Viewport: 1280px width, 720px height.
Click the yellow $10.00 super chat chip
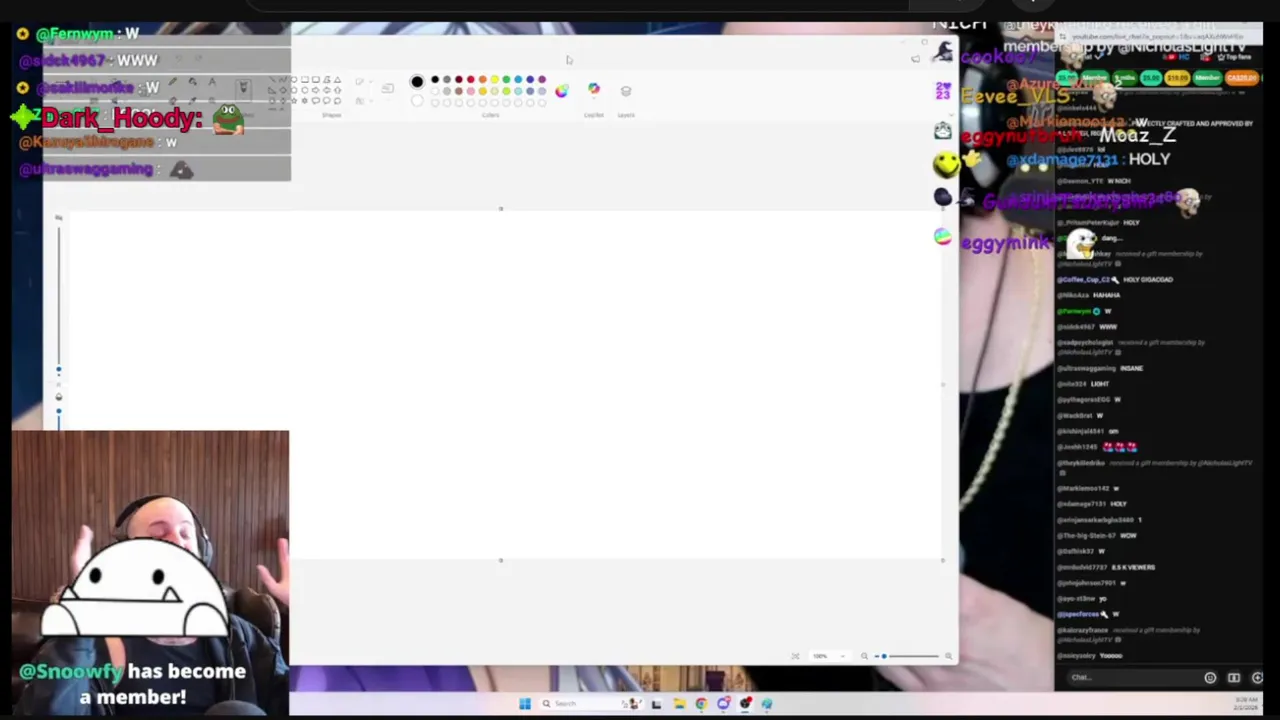pyautogui.click(x=1177, y=78)
